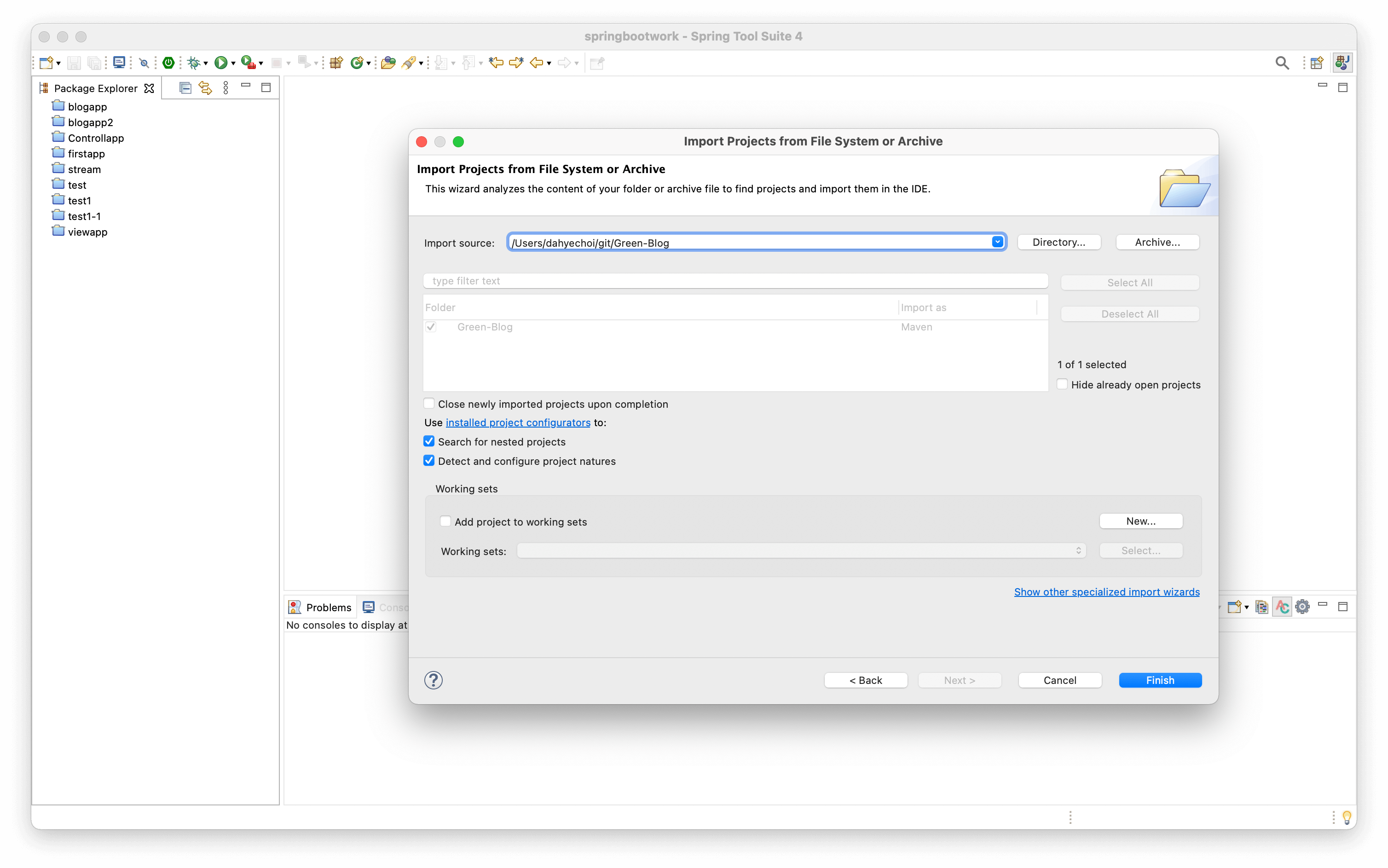Open the Debug dropdown arrow
1388x868 pixels.
[206, 63]
